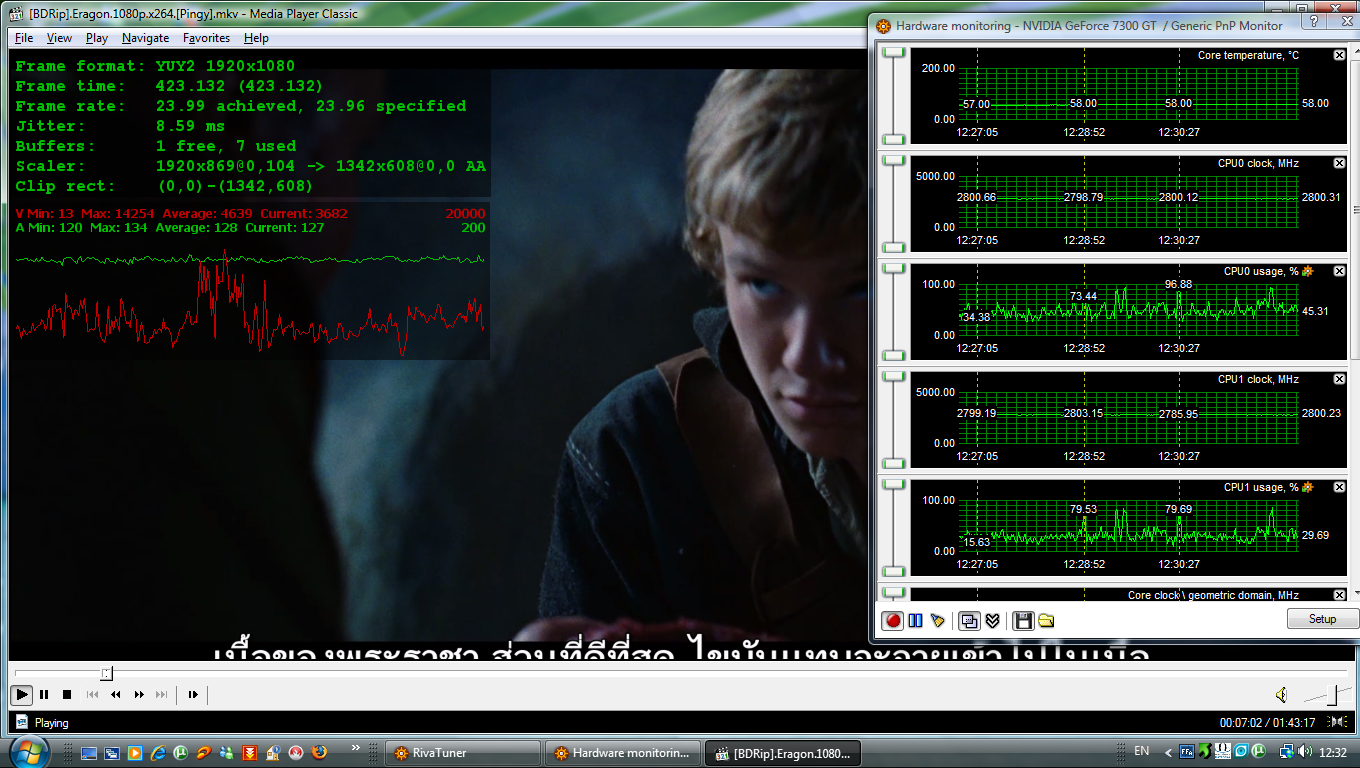The width and height of the screenshot is (1360, 768).
Task: Click the audio channel icon in status bar
Action: (1337, 722)
